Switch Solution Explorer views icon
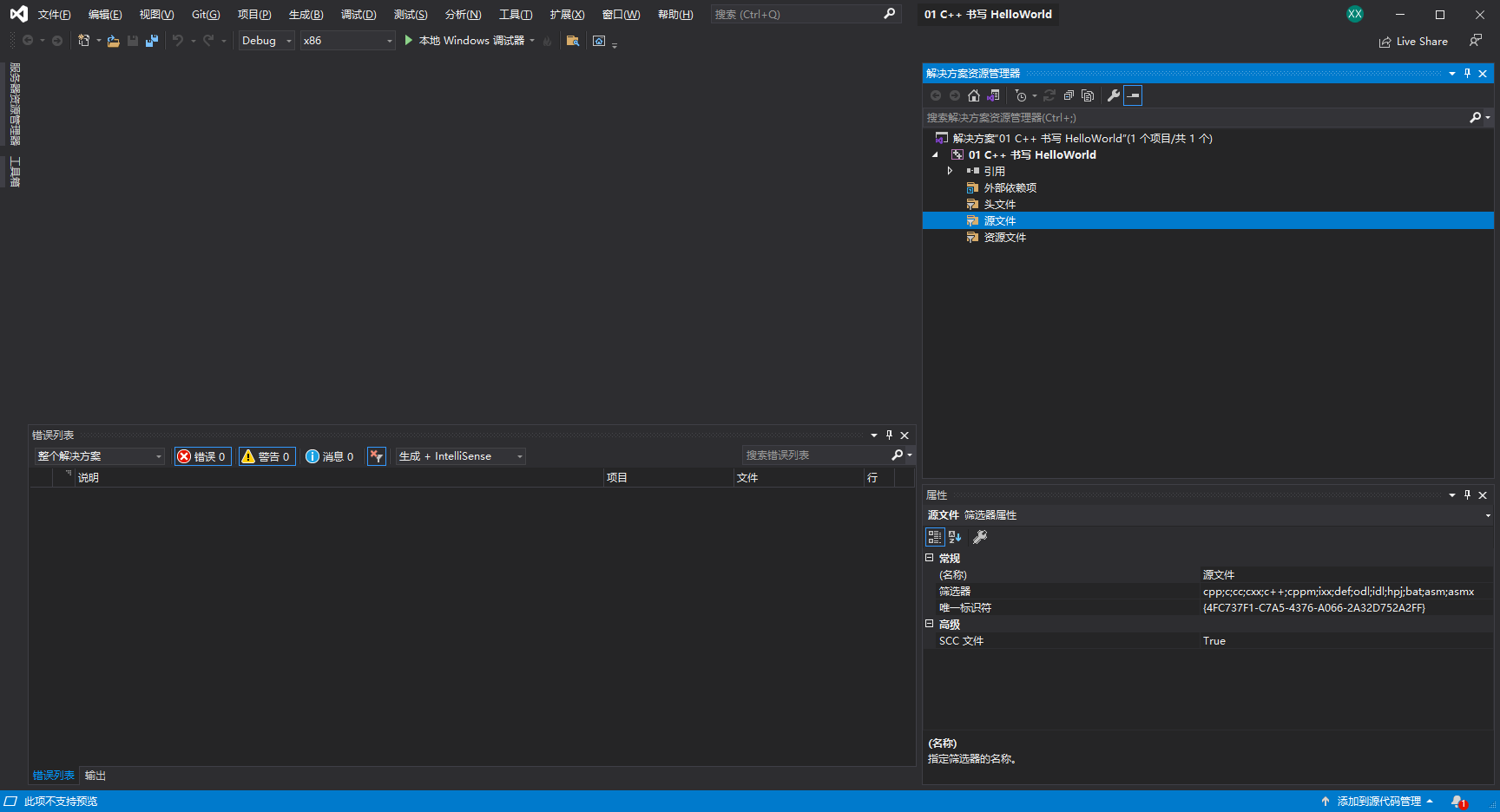 pyautogui.click(x=994, y=95)
